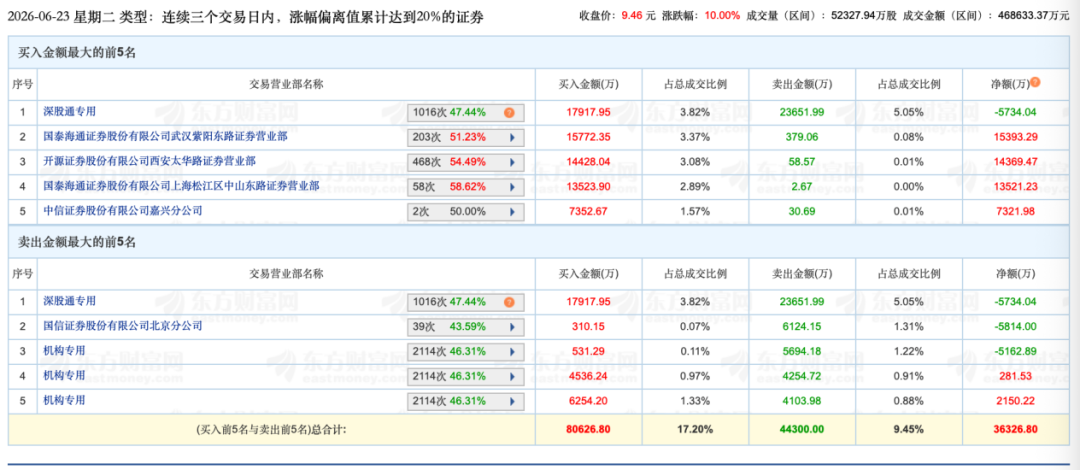Image resolution: width=1080 pixels, height=470 pixels.
Task: Click the buy amount 7352.67 cell
Action: 588,212
